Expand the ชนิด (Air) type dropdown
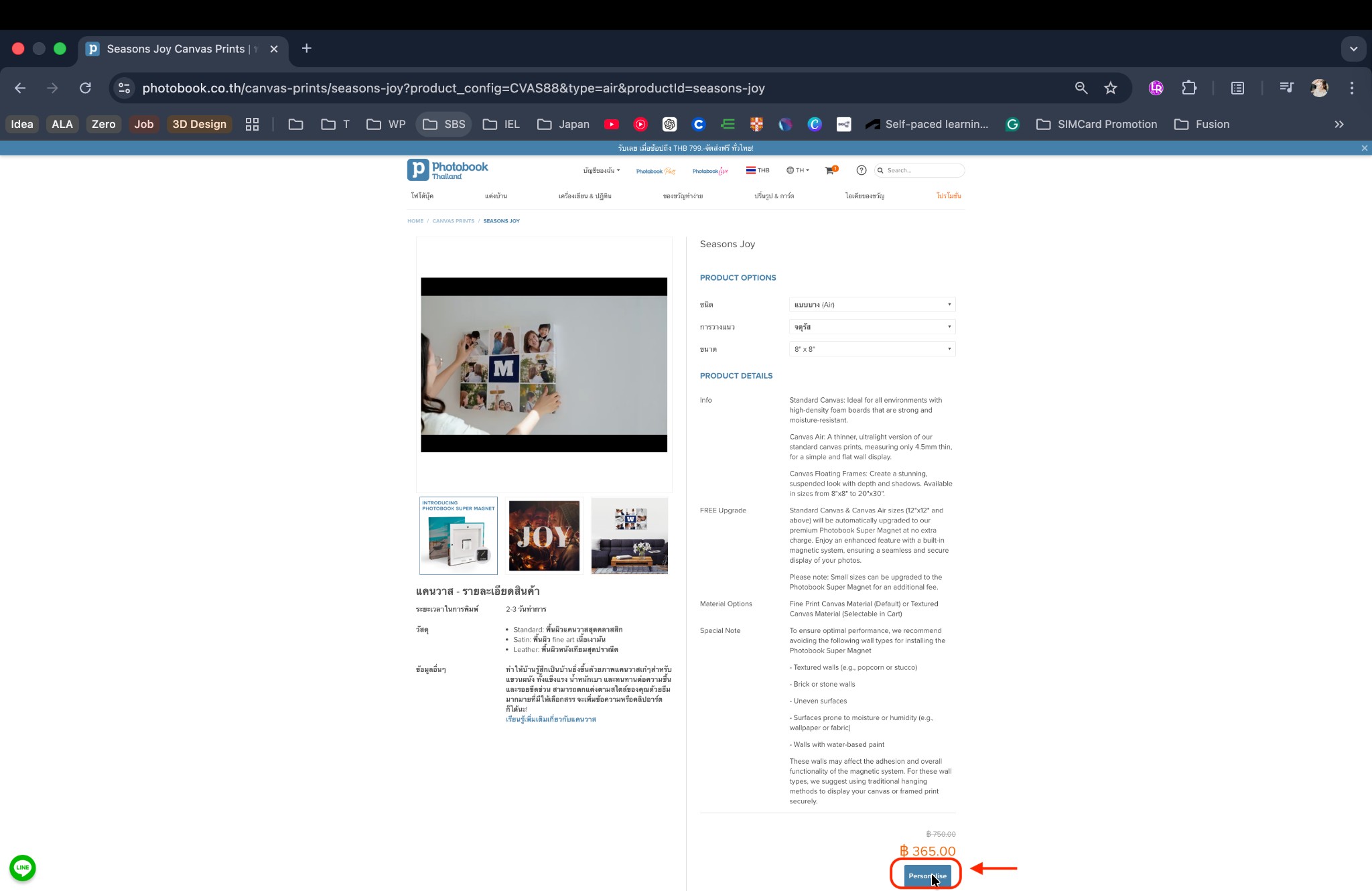The width and height of the screenshot is (1372, 891). coord(872,305)
